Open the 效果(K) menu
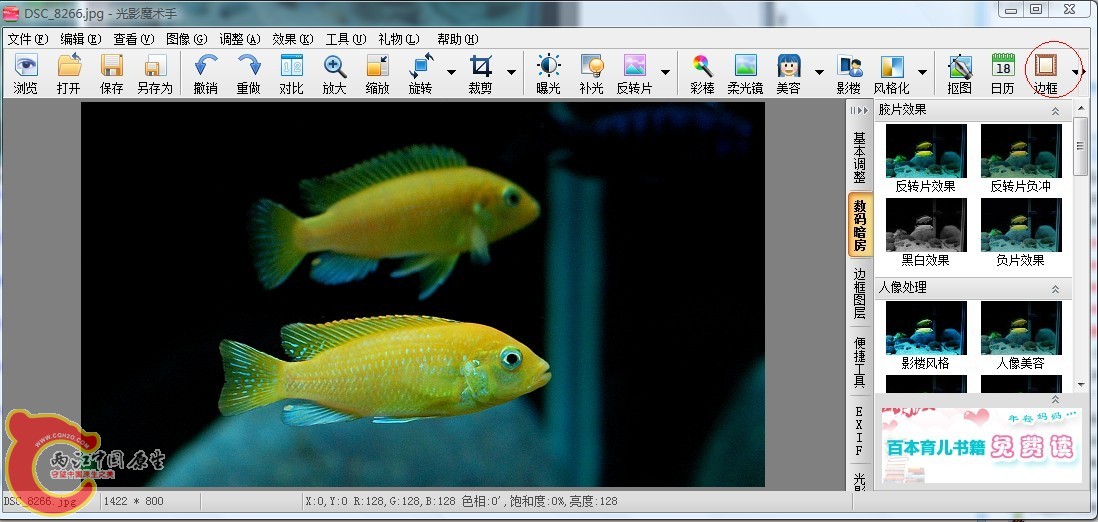Screen dimensions: 1098x522 [x=293, y=39]
